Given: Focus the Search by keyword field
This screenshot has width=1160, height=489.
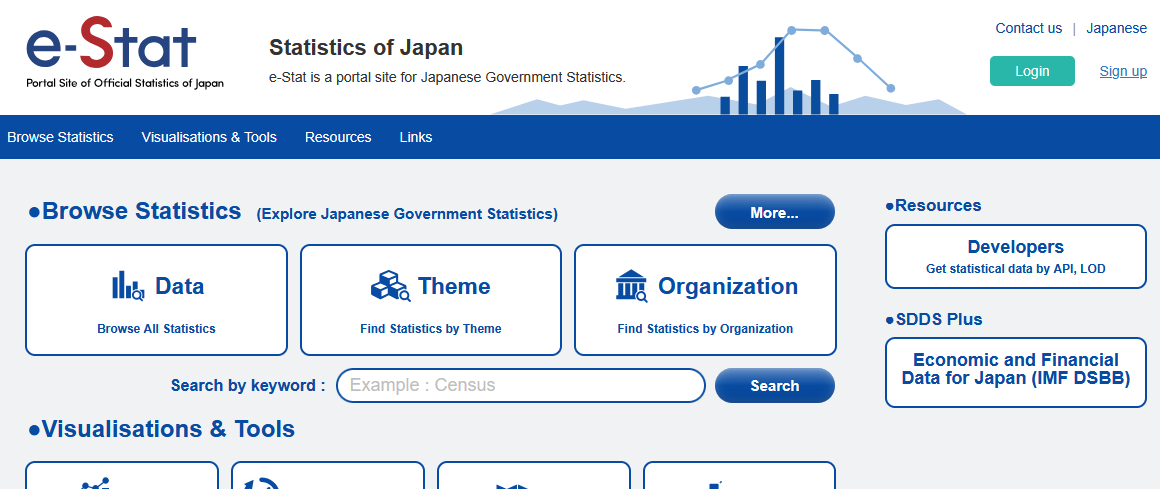Looking at the screenshot, I should coord(520,385).
